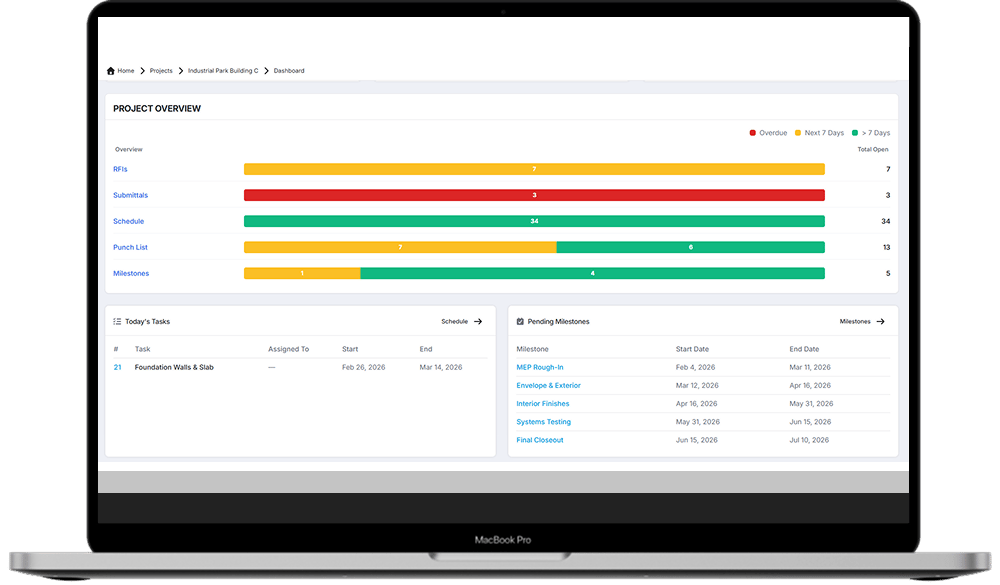Open Milestones link in Pending Milestones panel
Viewport: 1000px width, 585px height.
(855, 322)
